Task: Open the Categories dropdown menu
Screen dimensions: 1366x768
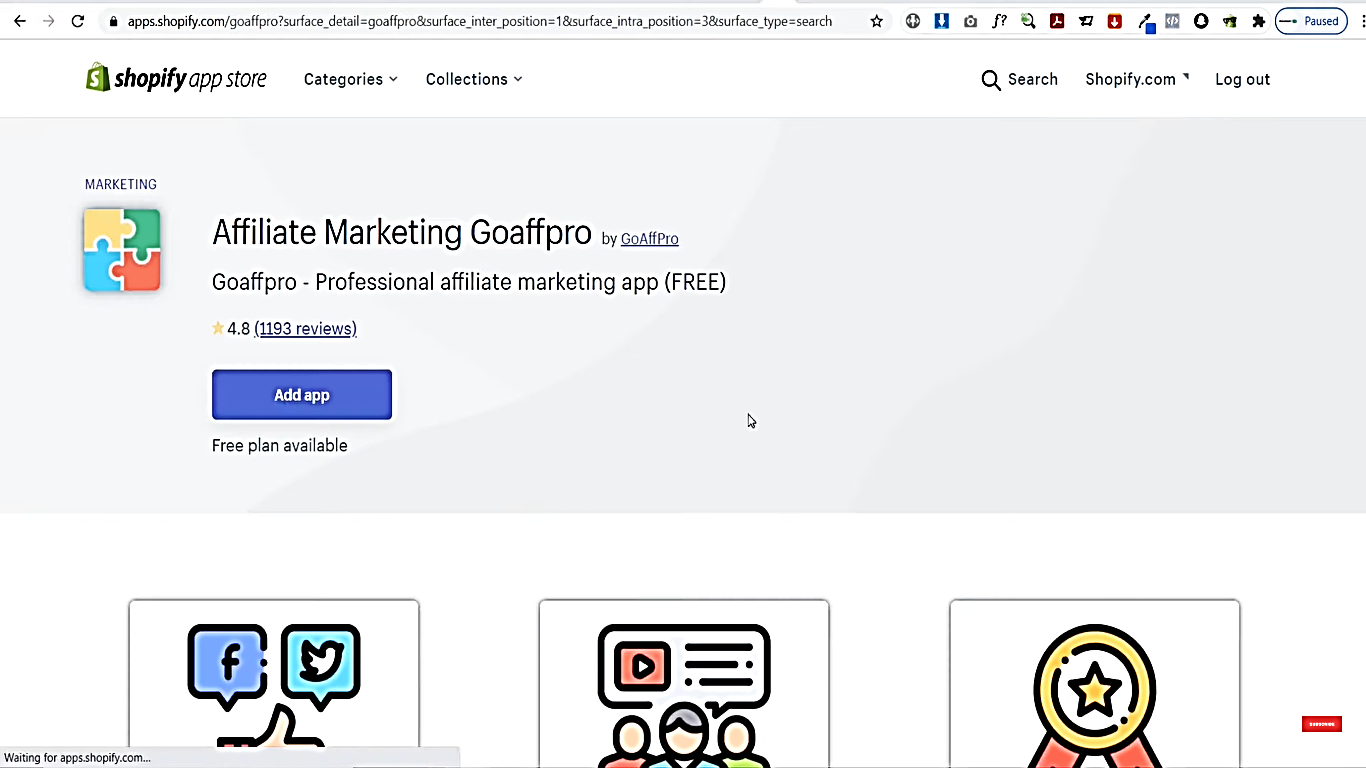Action: 351,79
